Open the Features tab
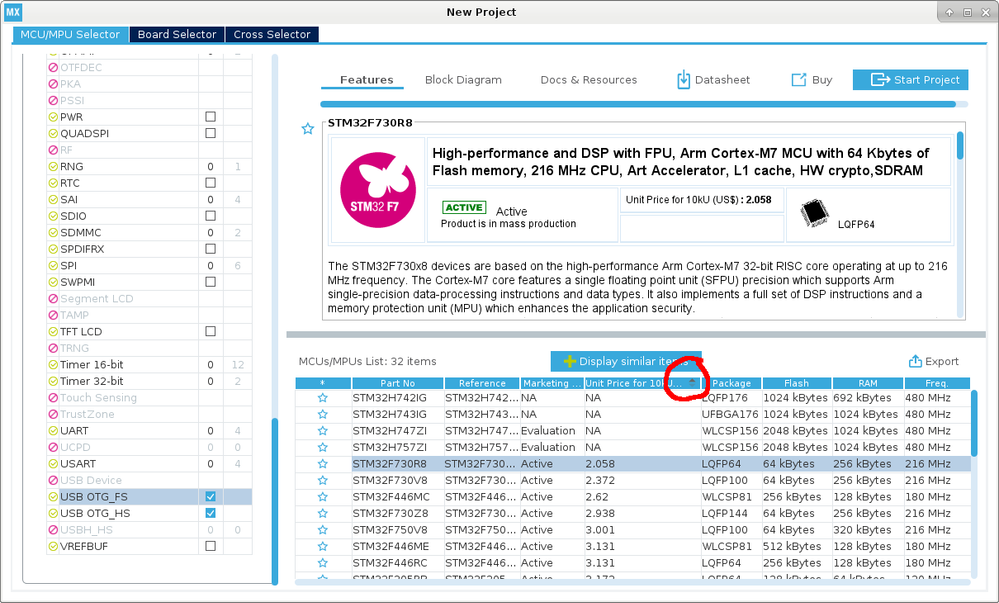The width and height of the screenshot is (999, 603). tap(366, 80)
